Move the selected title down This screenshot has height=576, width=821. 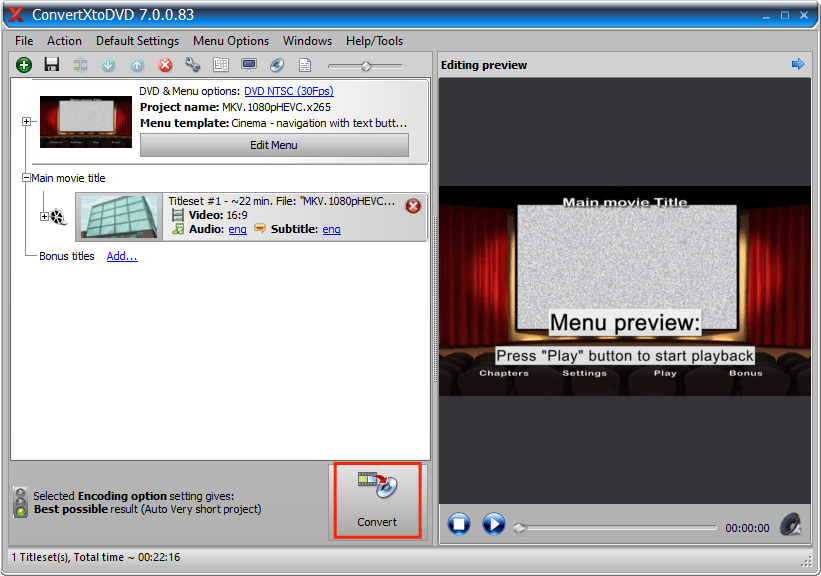tap(107, 64)
